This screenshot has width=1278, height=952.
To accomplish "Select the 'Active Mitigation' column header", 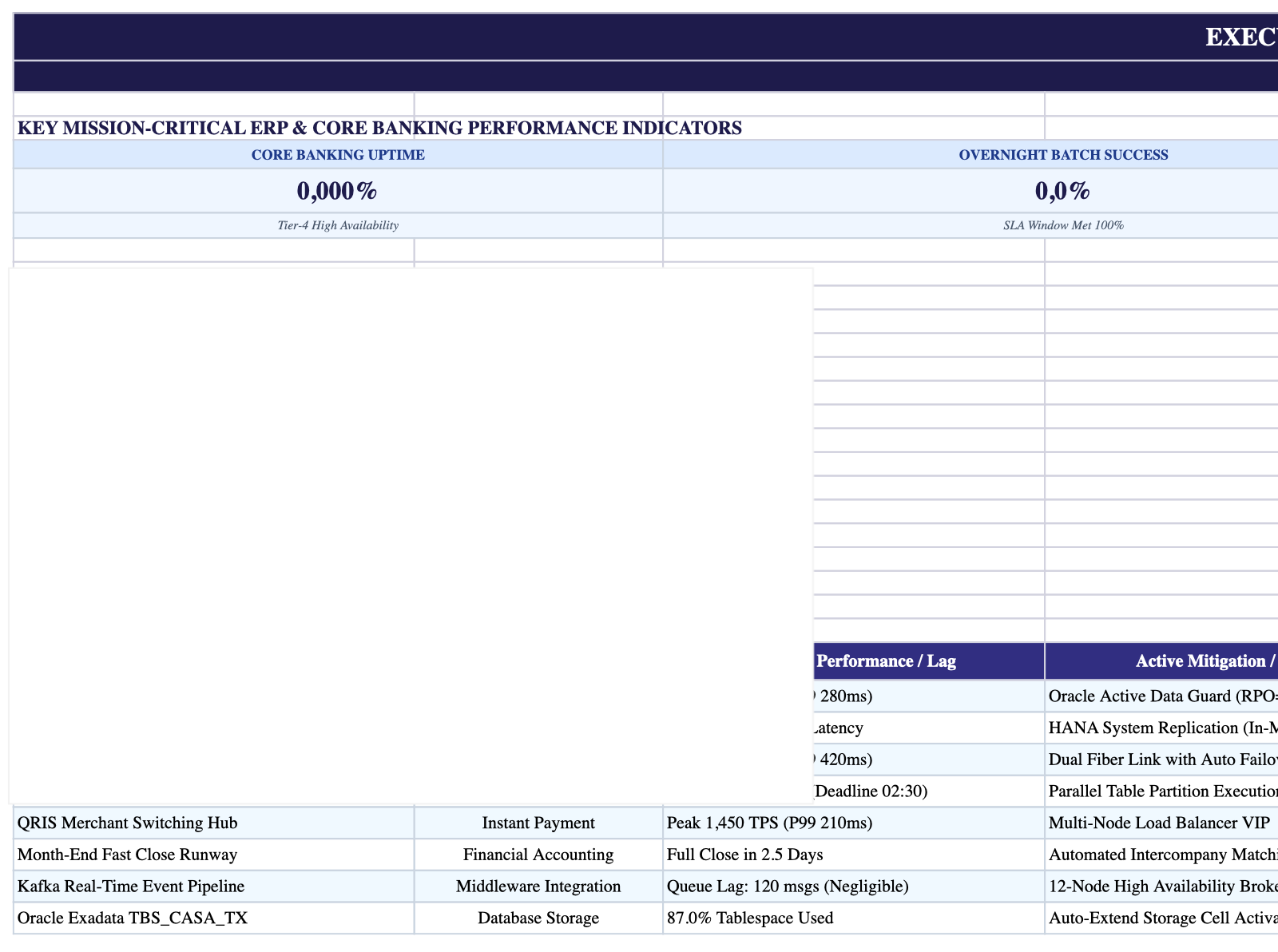I will point(1162,661).
